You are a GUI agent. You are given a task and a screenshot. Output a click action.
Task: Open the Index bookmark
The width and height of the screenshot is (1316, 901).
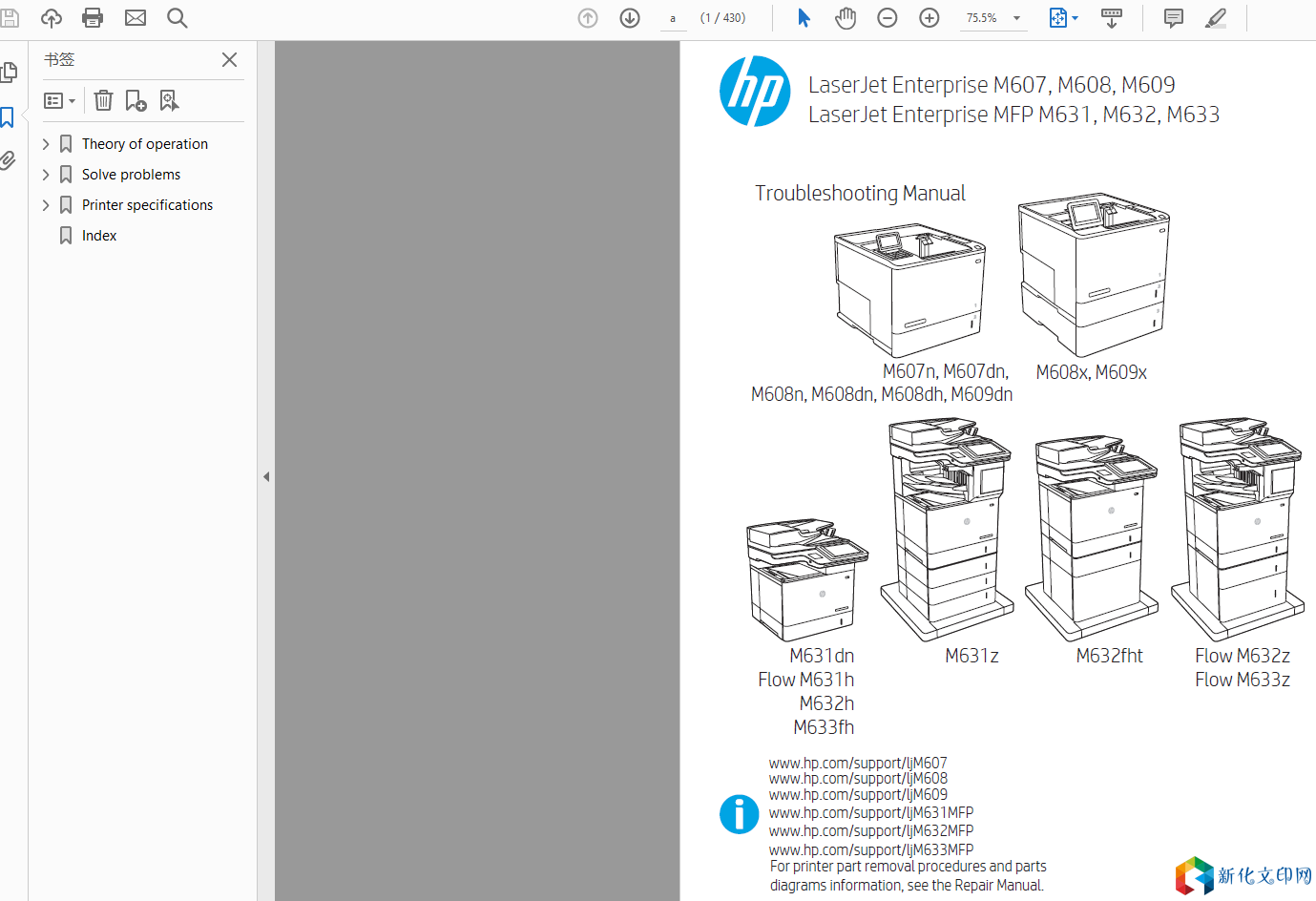point(99,236)
